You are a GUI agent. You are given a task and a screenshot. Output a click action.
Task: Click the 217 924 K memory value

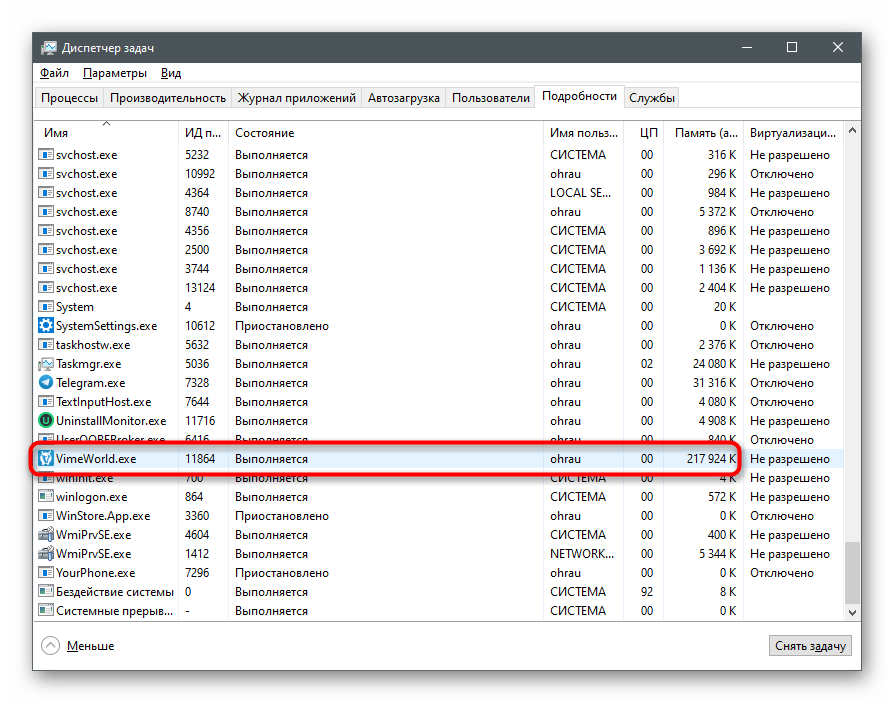711,458
